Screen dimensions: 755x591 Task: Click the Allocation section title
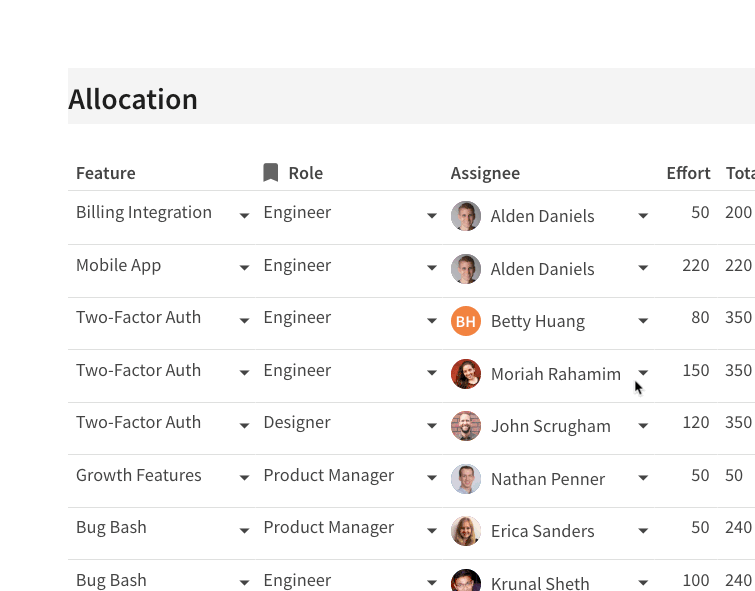(133, 99)
